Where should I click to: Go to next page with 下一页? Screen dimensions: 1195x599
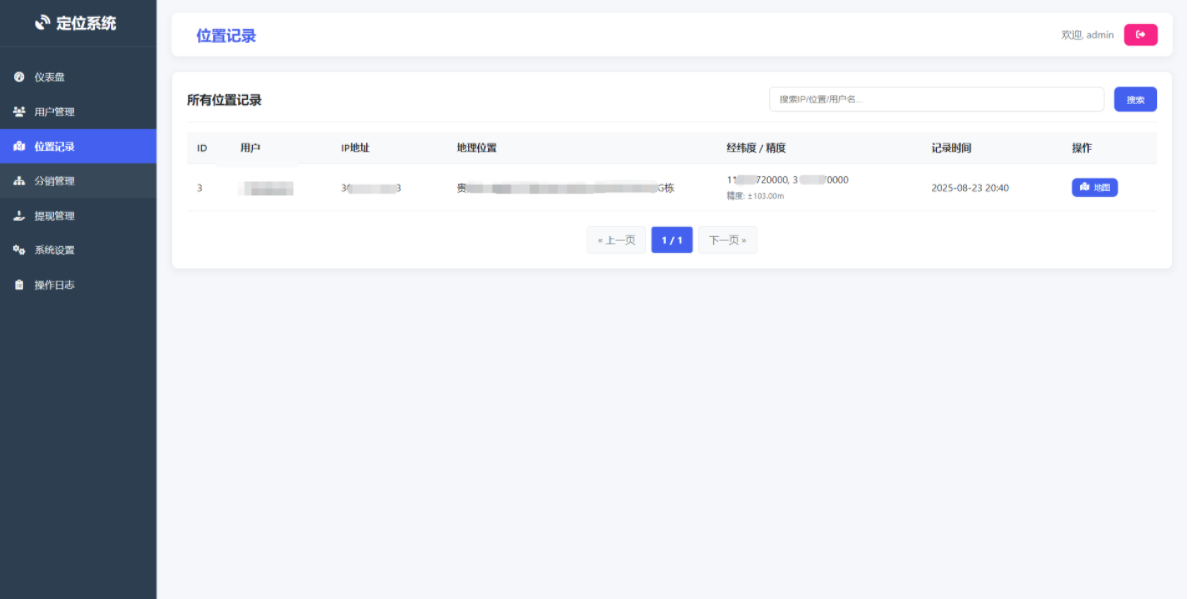coord(727,240)
